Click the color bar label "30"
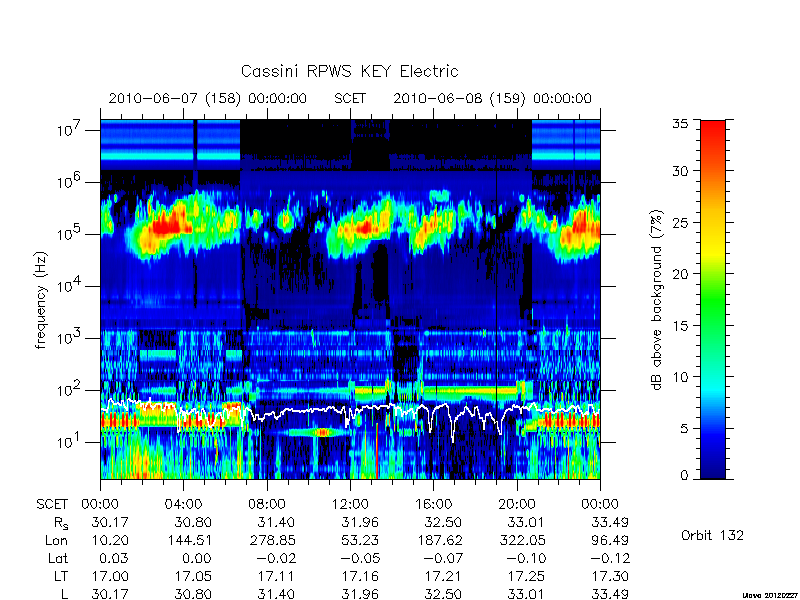The image size is (800, 600). pos(683,171)
